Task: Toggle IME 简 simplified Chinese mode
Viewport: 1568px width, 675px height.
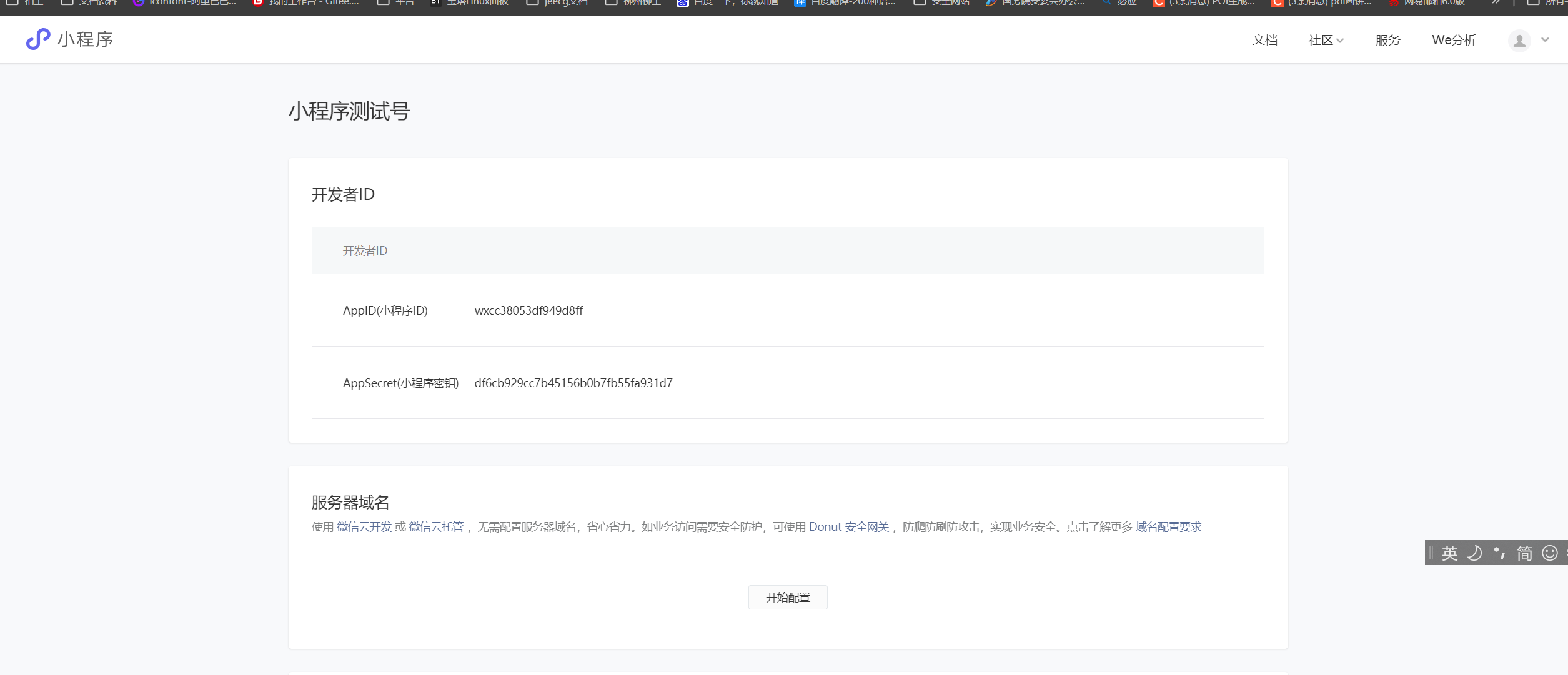Action: 1524,553
